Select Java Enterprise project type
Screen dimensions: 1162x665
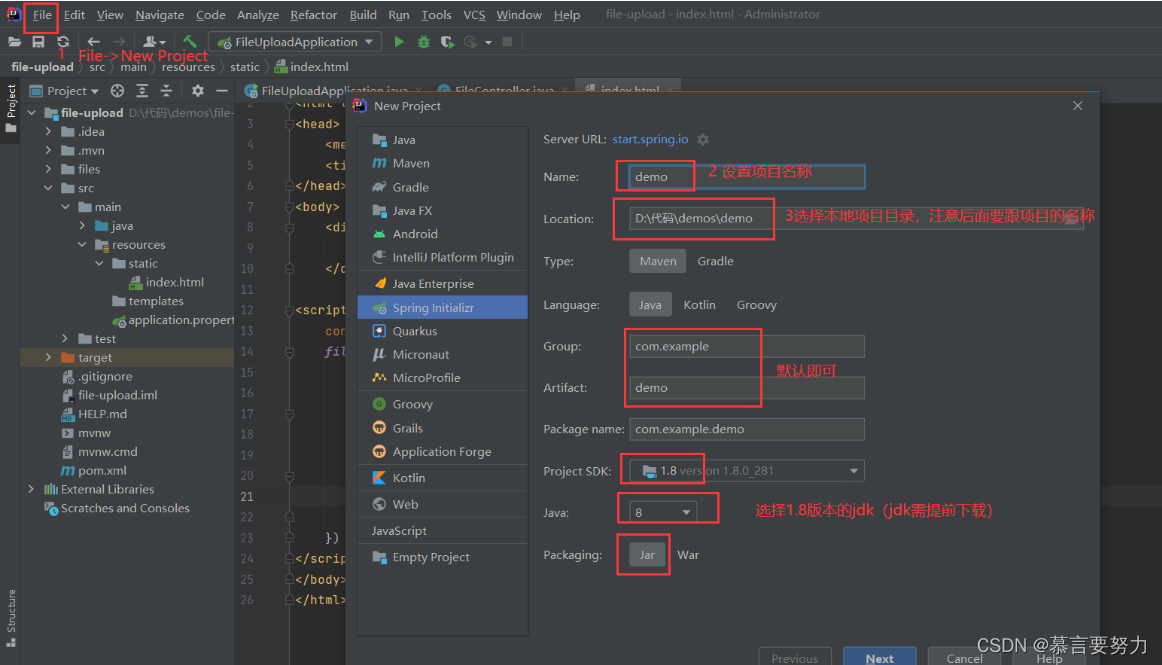(442, 283)
